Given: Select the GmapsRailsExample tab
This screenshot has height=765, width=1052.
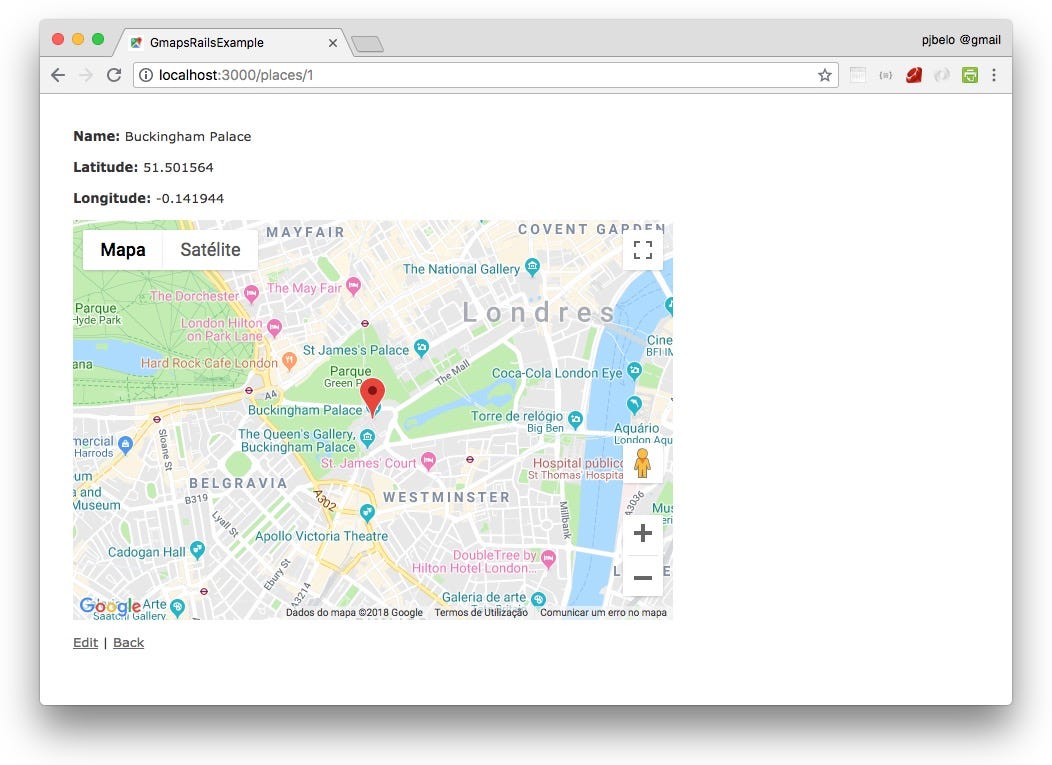Looking at the screenshot, I should (231, 42).
